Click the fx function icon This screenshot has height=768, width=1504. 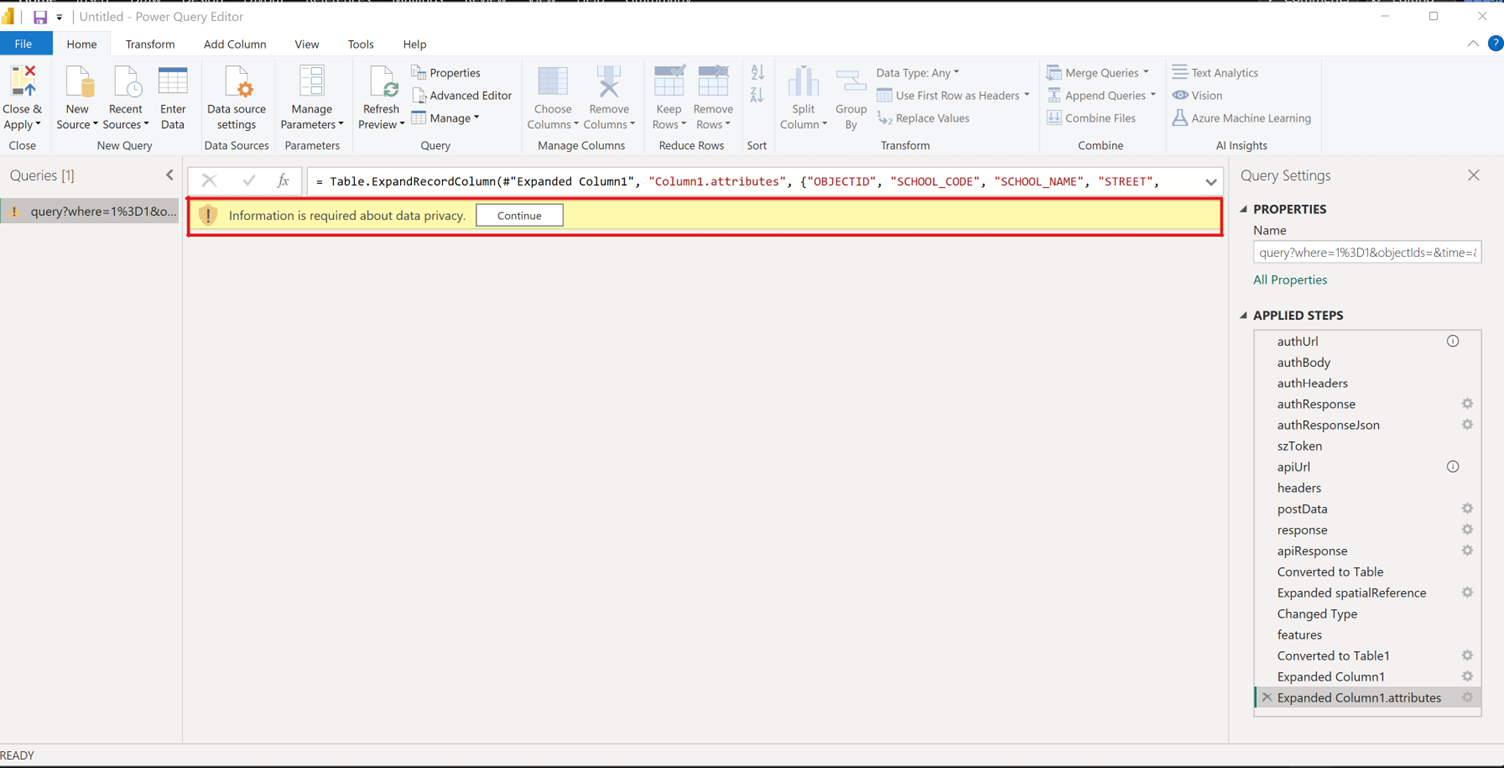[x=284, y=181]
